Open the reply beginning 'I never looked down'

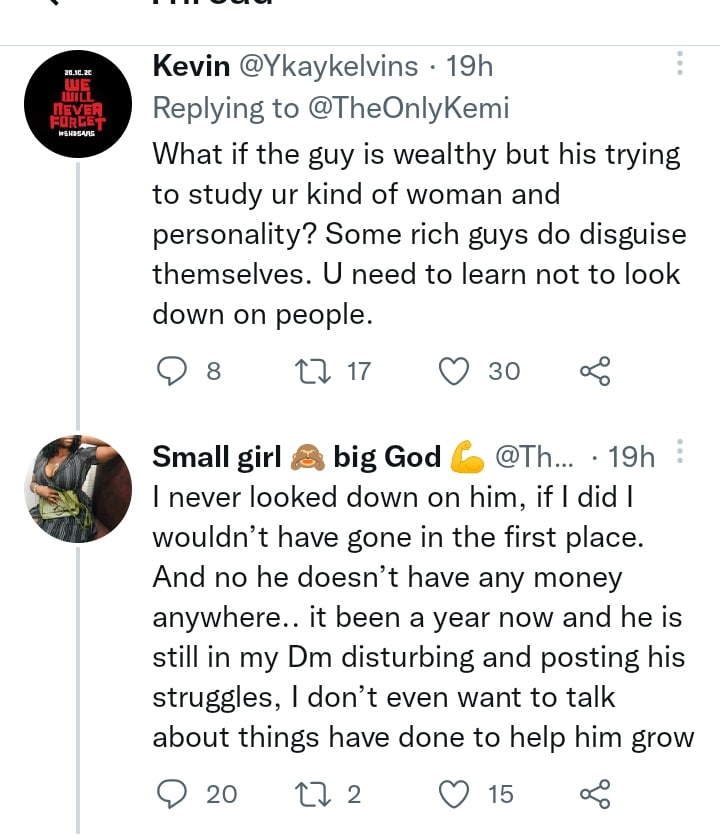[420, 617]
